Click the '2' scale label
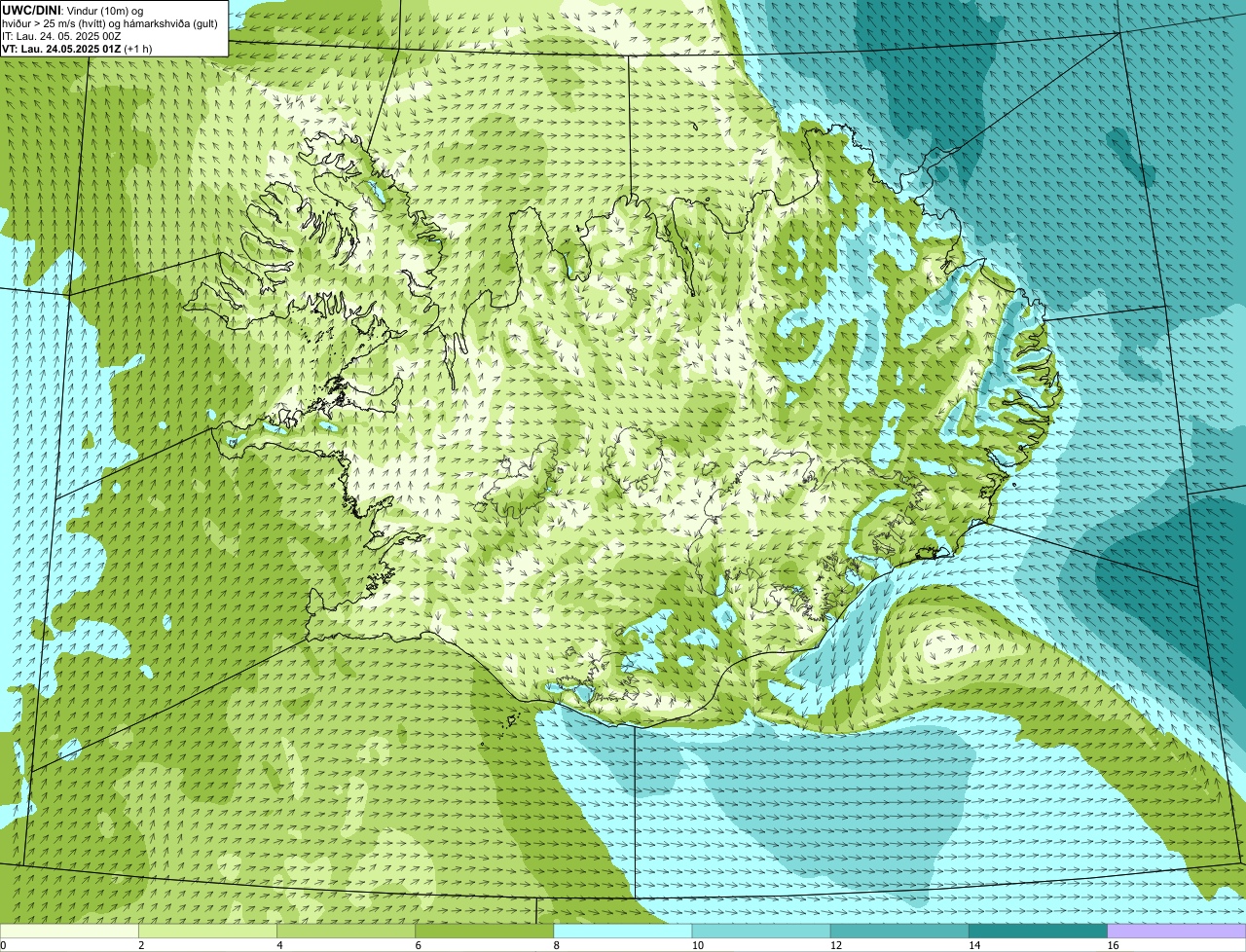Image resolution: width=1246 pixels, height=952 pixels. tap(141, 945)
